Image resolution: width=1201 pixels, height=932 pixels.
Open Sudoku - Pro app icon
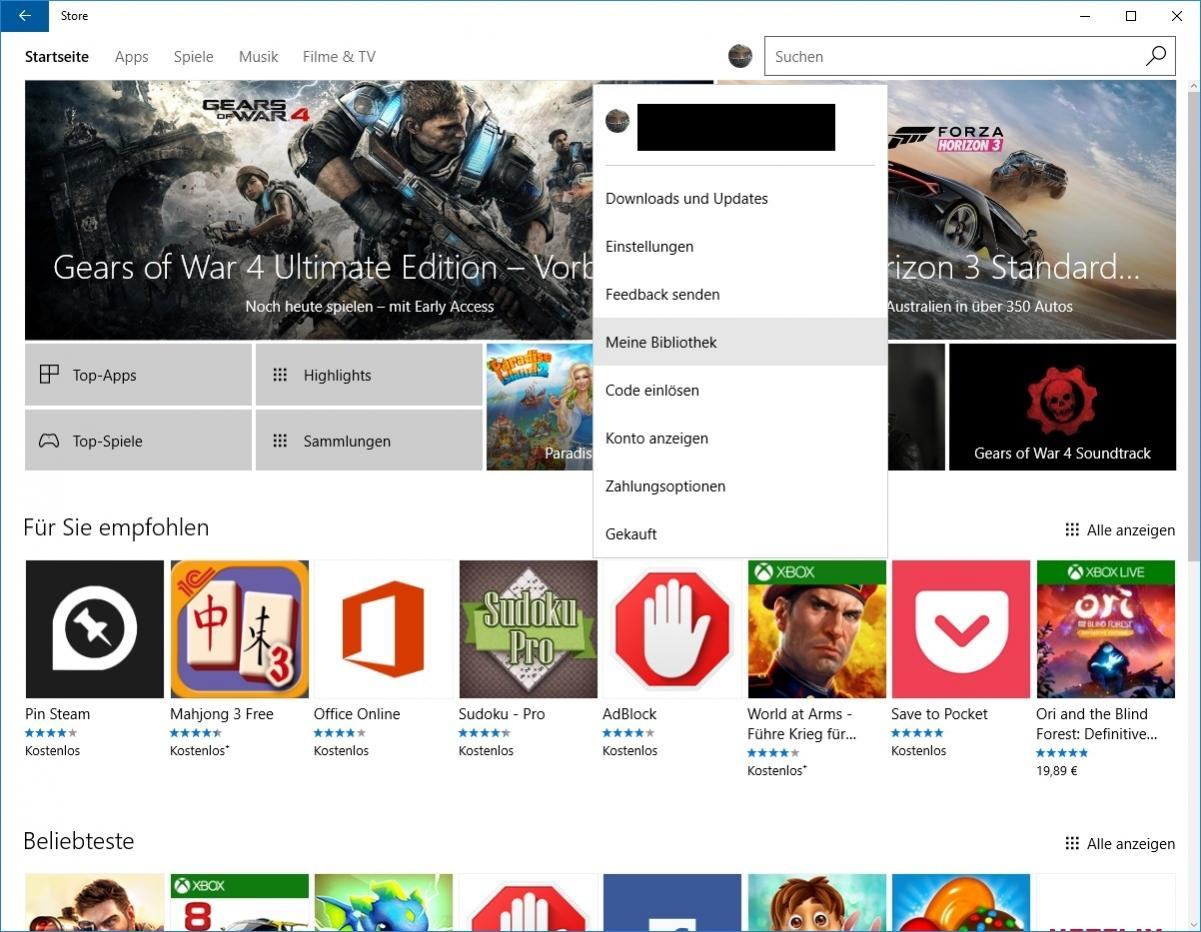coord(528,629)
